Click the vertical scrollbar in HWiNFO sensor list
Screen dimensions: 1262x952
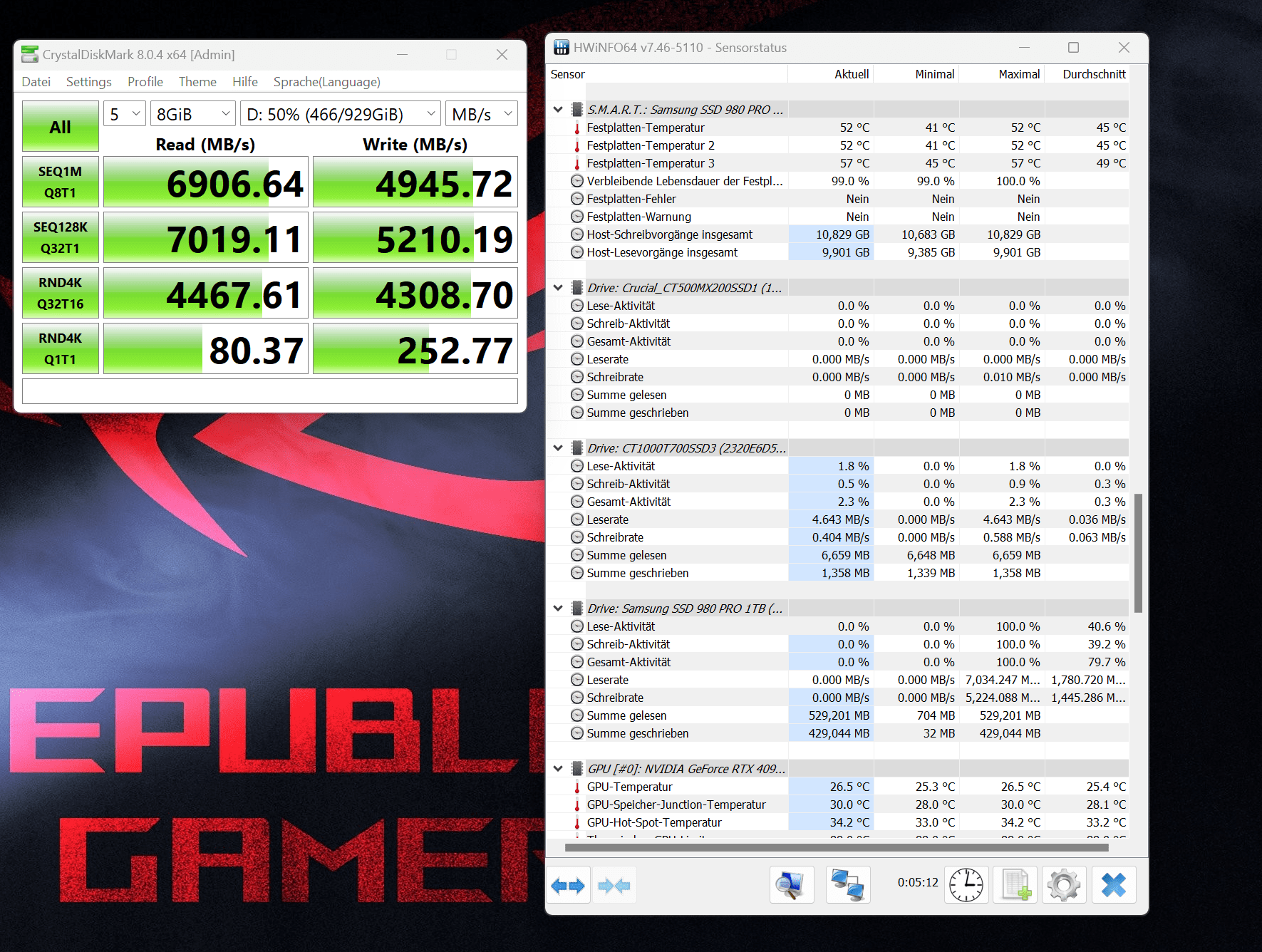[1138, 553]
